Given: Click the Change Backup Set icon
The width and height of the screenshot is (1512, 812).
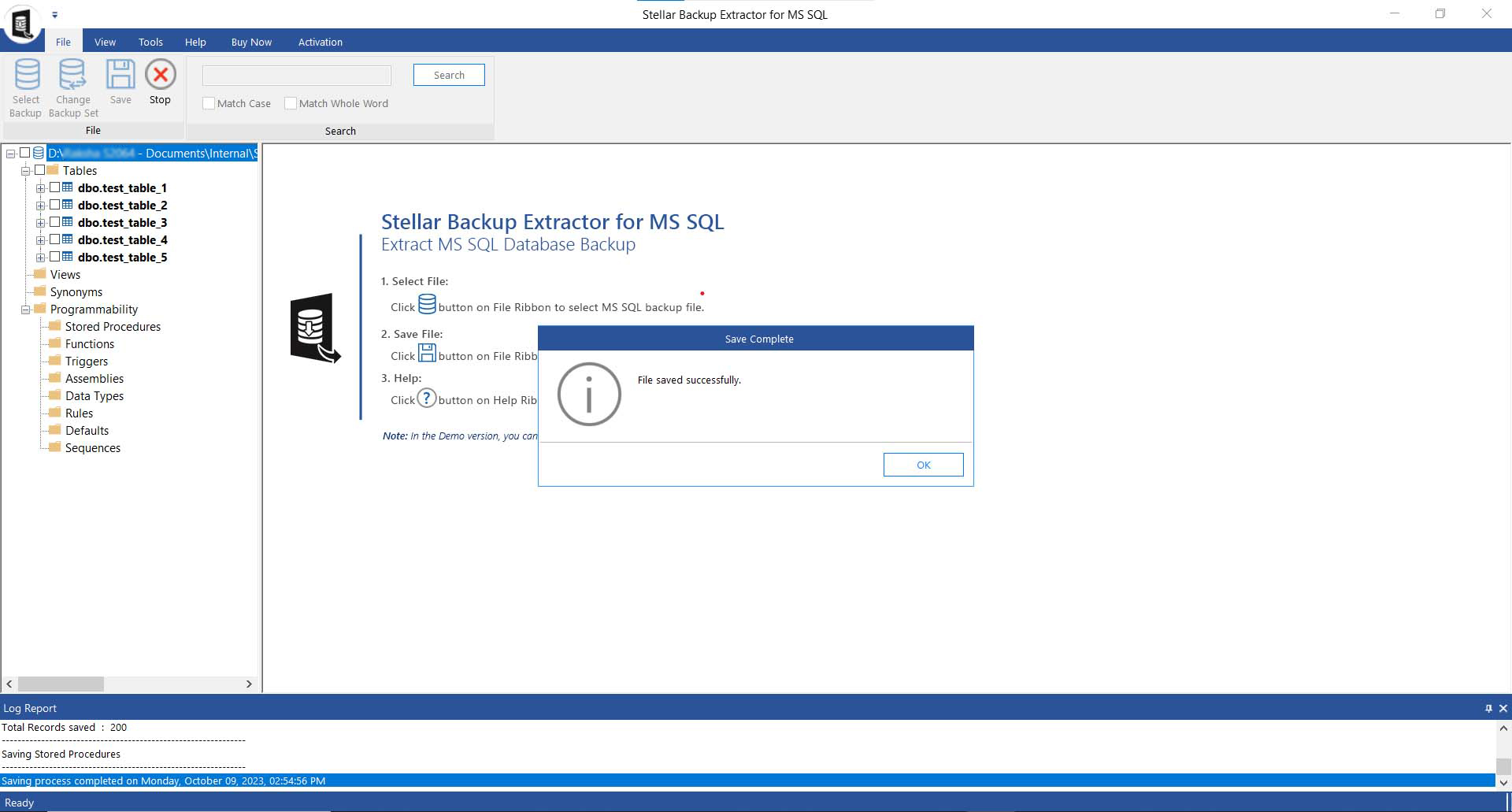Looking at the screenshot, I should 72,75.
